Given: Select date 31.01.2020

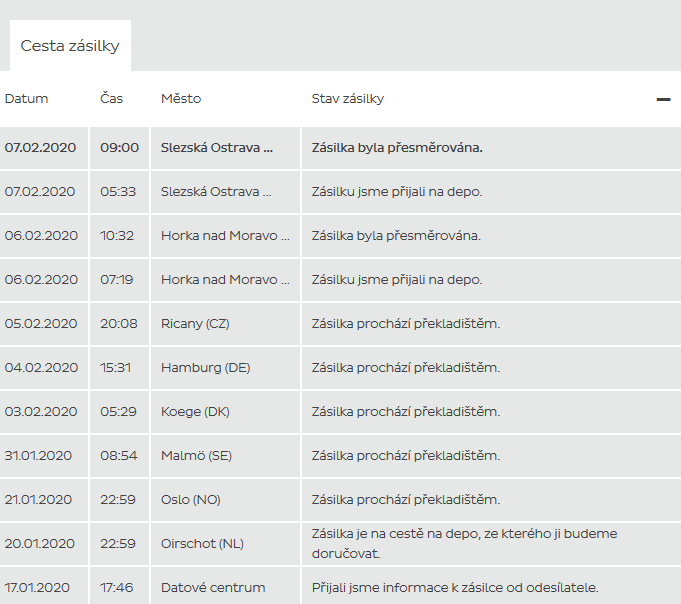Looking at the screenshot, I should pos(38,456).
